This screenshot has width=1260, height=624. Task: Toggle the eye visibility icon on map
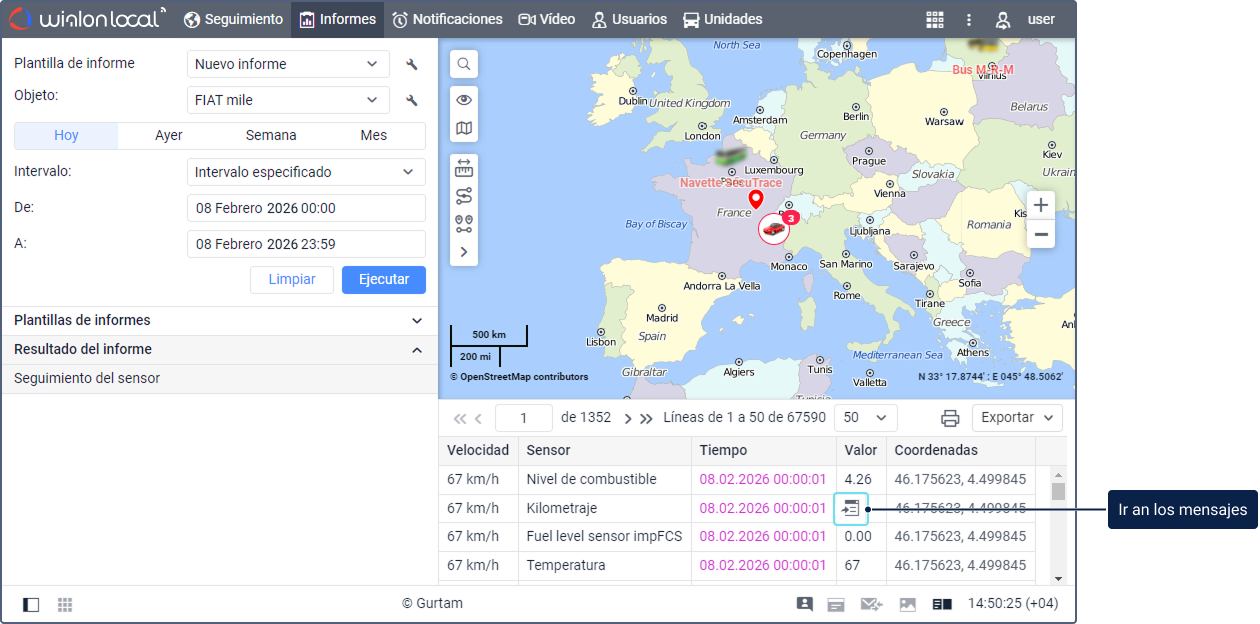coord(464,100)
